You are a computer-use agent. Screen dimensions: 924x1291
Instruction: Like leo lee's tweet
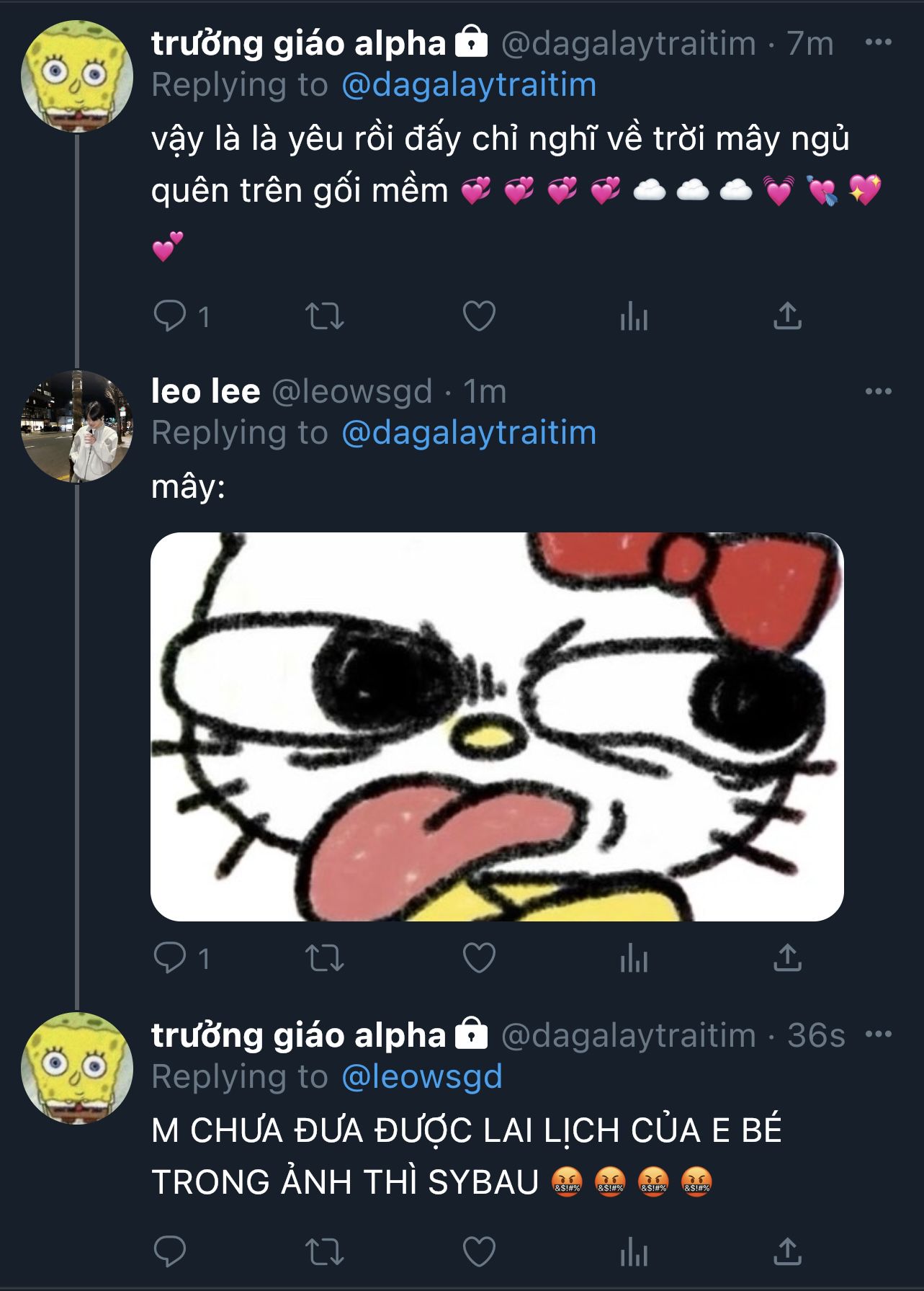pyautogui.click(x=479, y=958)
